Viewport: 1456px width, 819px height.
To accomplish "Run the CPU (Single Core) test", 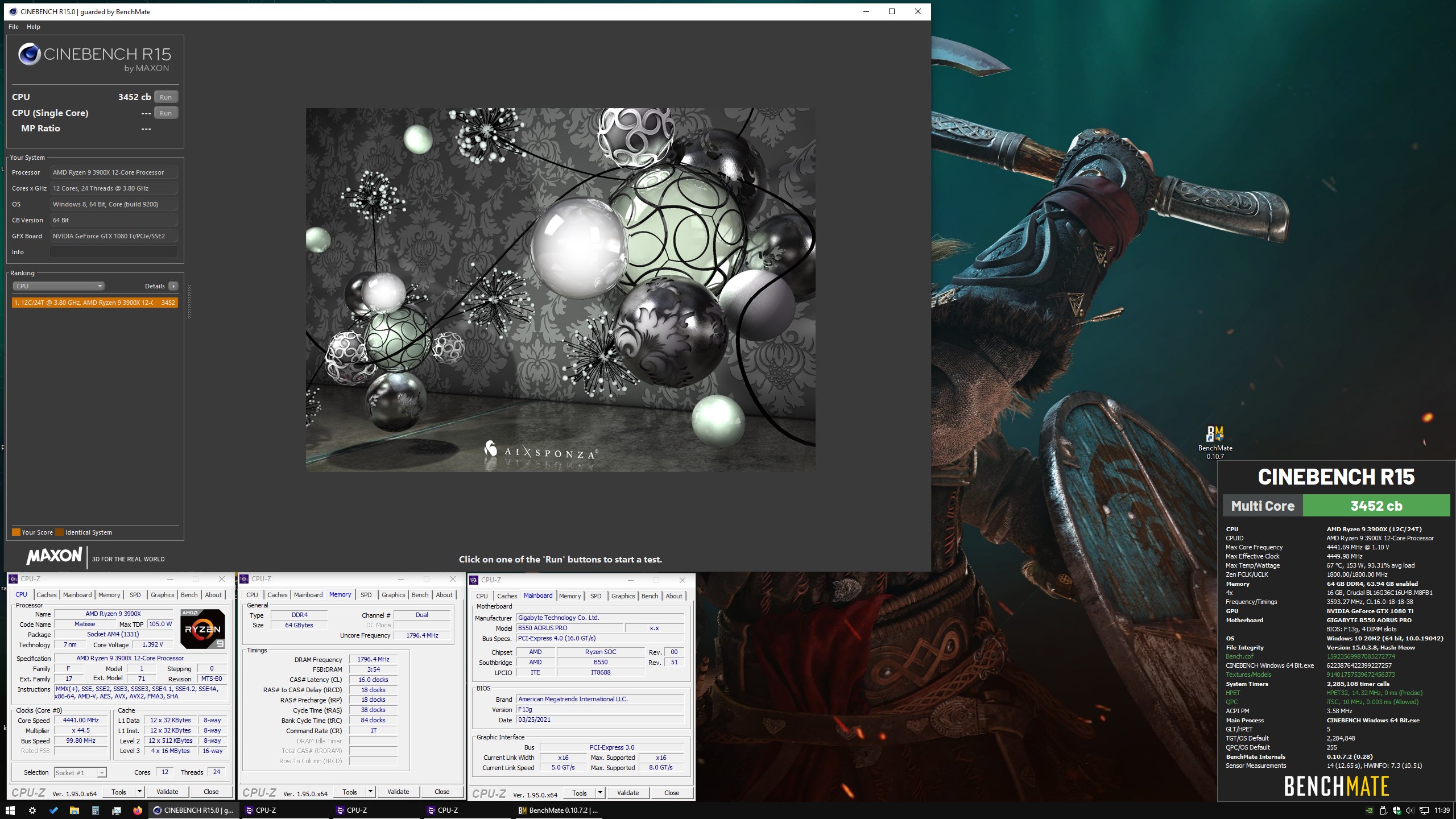I will click(x=166, y=113).
